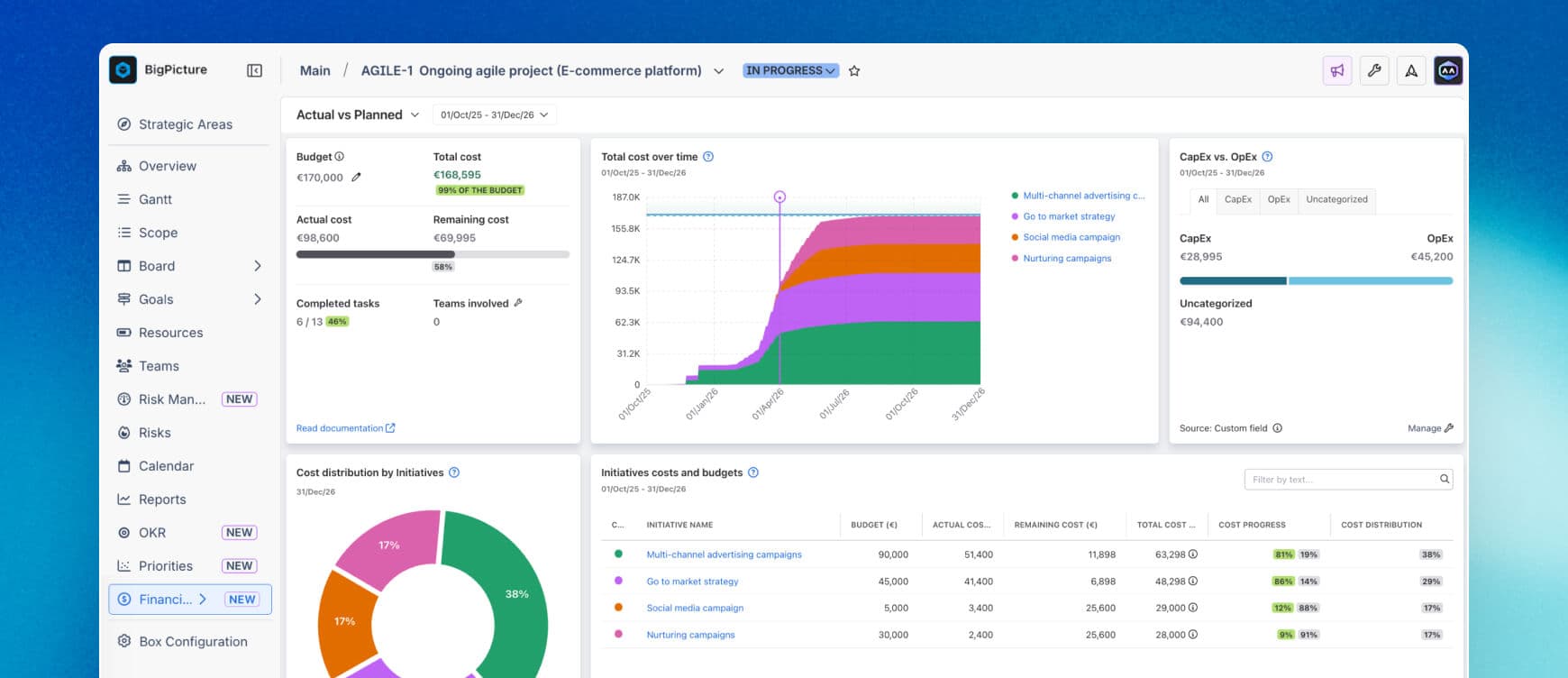Click the CapEx vs OpEx split bar
Viewport: 1568px width, 678px height.
click(x=1316, y=281)
